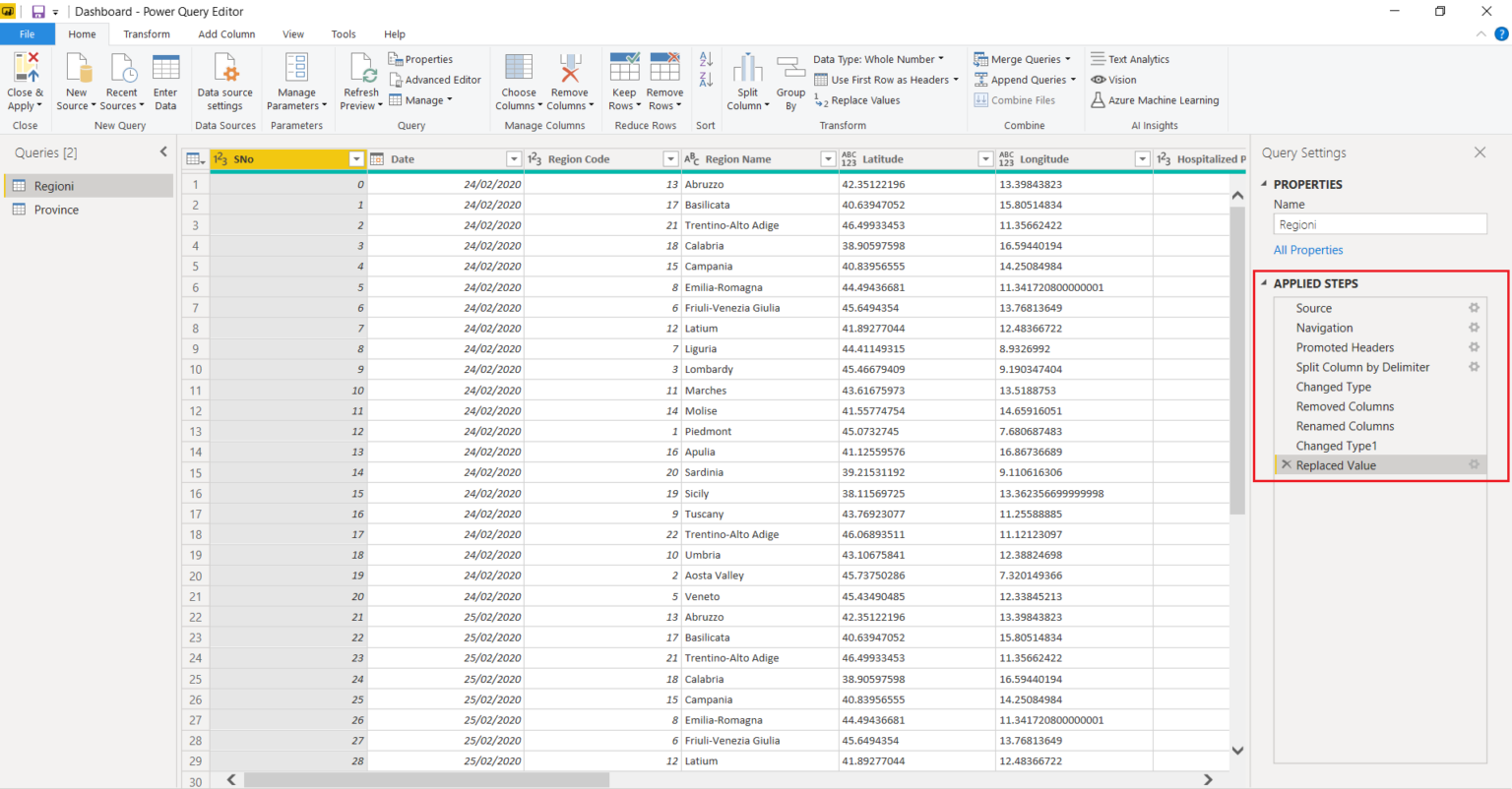Open query Properties from the ribbon
Screen dimensions: 1512x789
(420, 59)
